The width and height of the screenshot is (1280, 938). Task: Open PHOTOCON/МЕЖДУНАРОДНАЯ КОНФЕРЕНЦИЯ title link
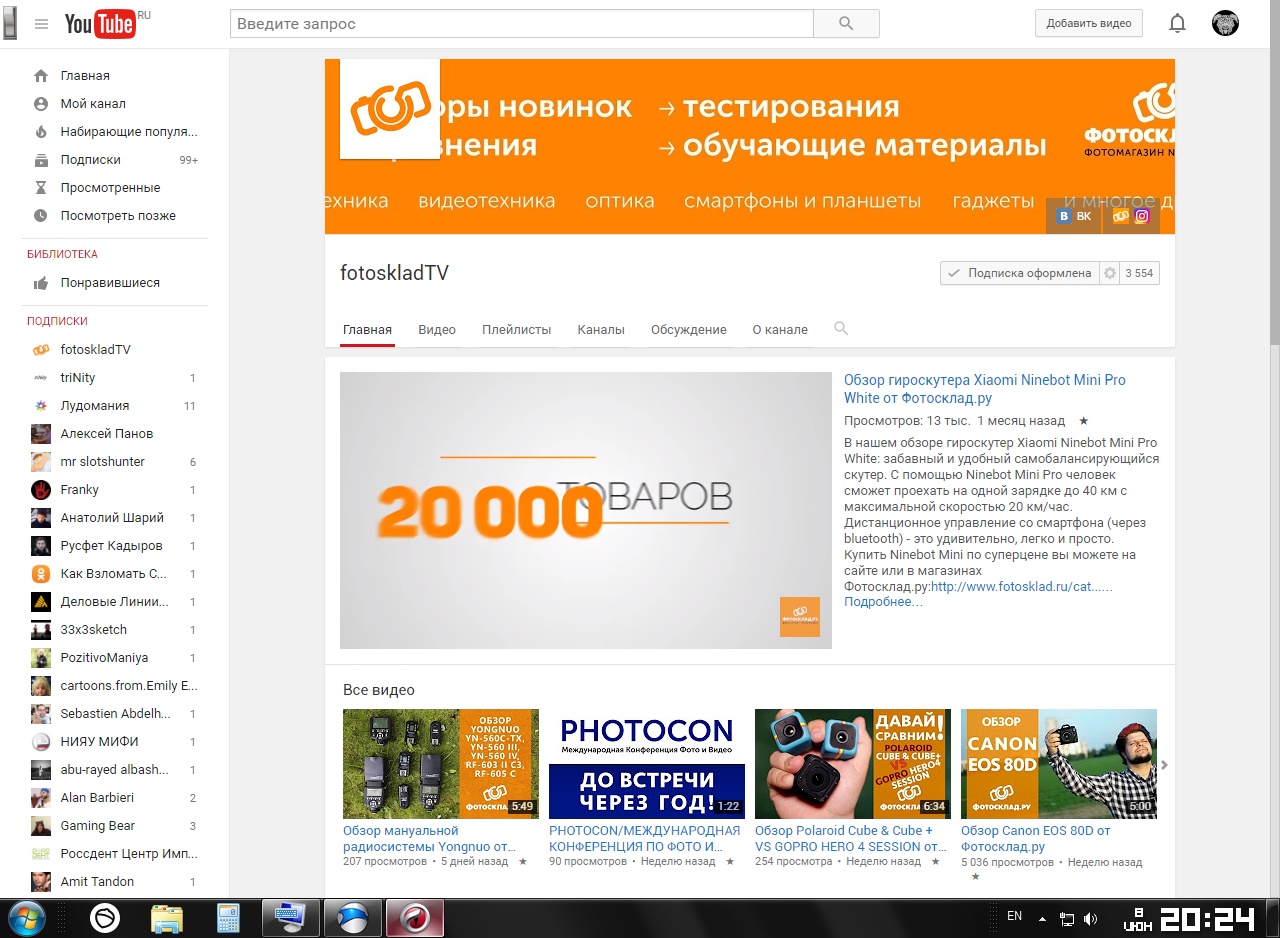tap(645, 838)
